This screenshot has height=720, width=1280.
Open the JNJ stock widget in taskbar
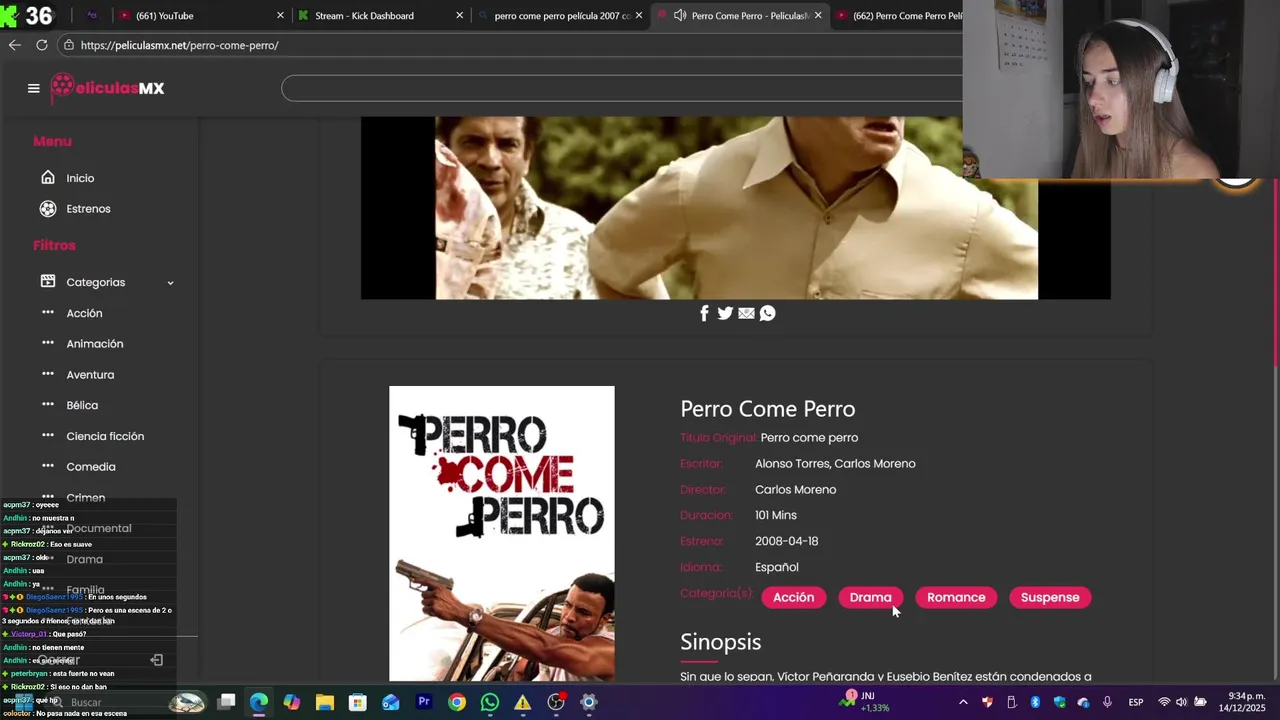(x=862, y=702)
